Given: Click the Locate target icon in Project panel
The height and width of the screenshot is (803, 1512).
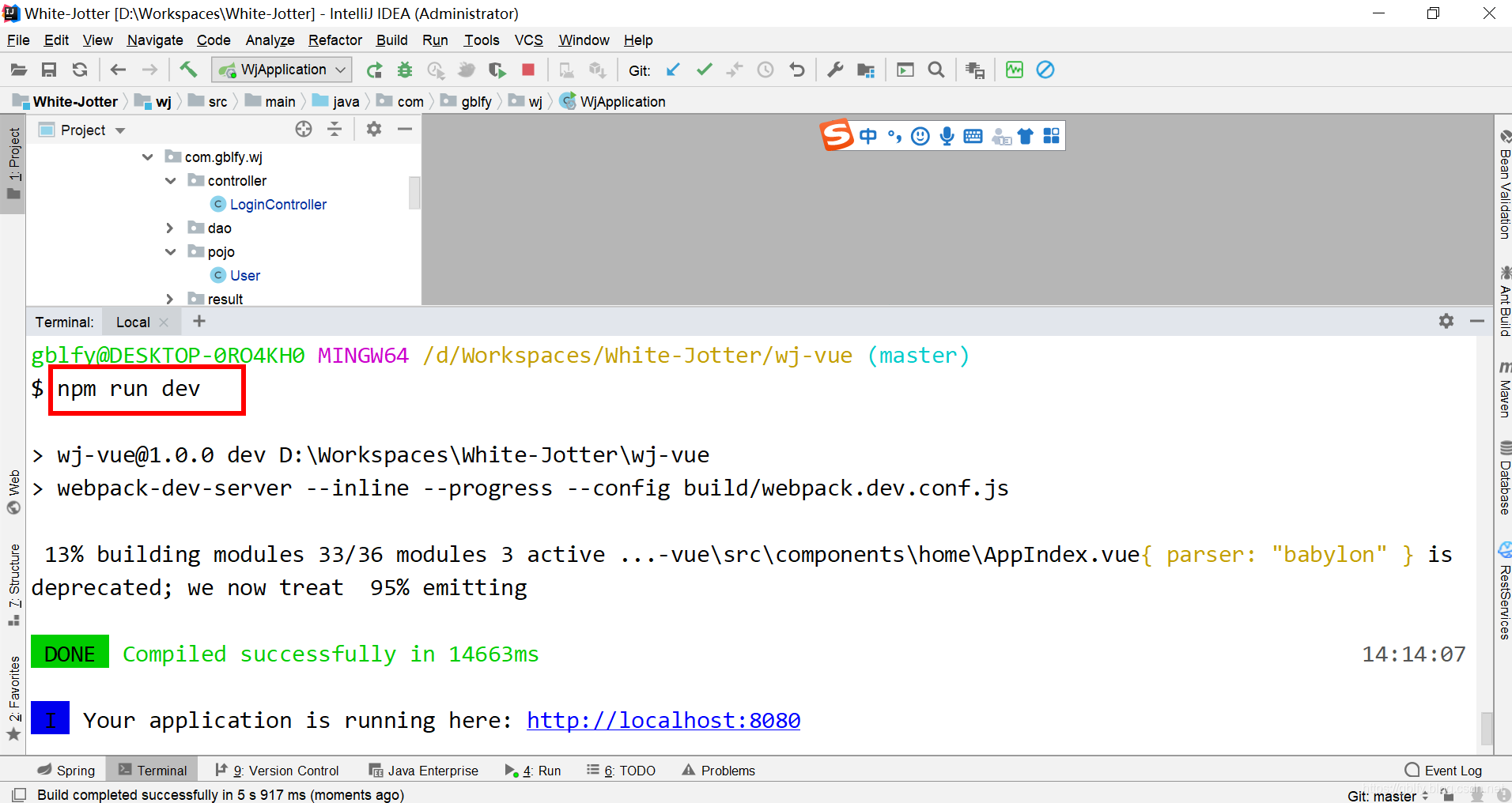Looking at the screenshot, I should (304, 130).
